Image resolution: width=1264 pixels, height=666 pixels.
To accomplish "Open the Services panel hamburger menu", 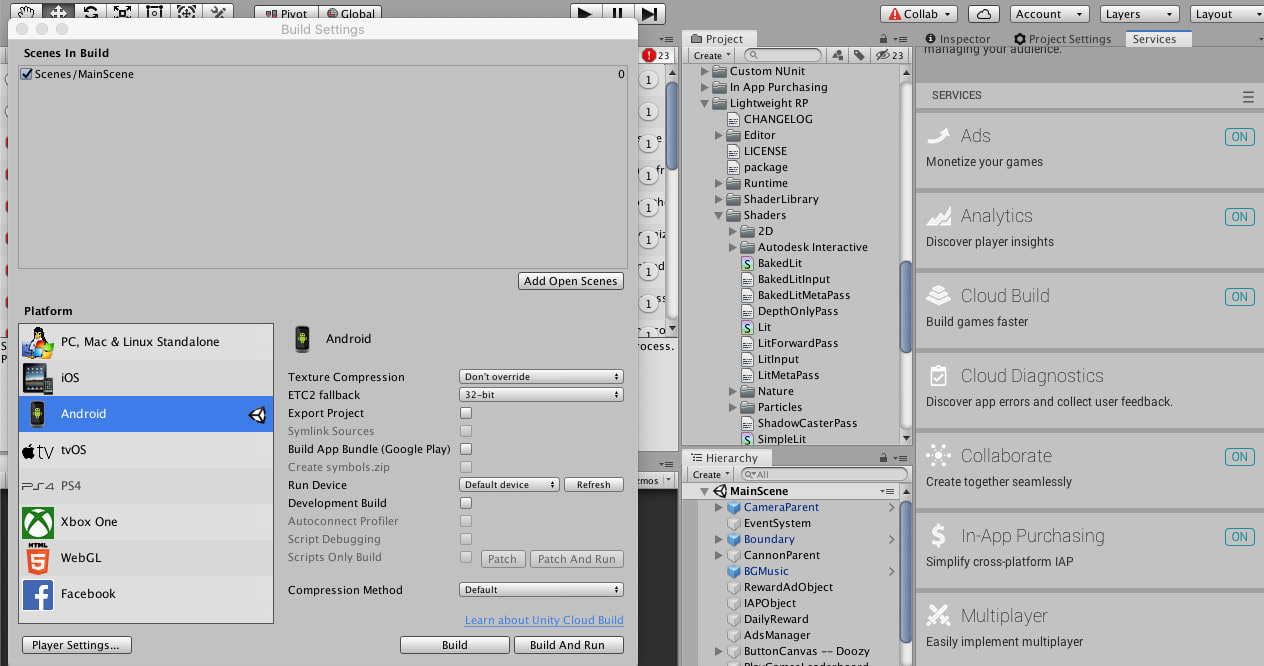I will click(x=1247, y=97).
